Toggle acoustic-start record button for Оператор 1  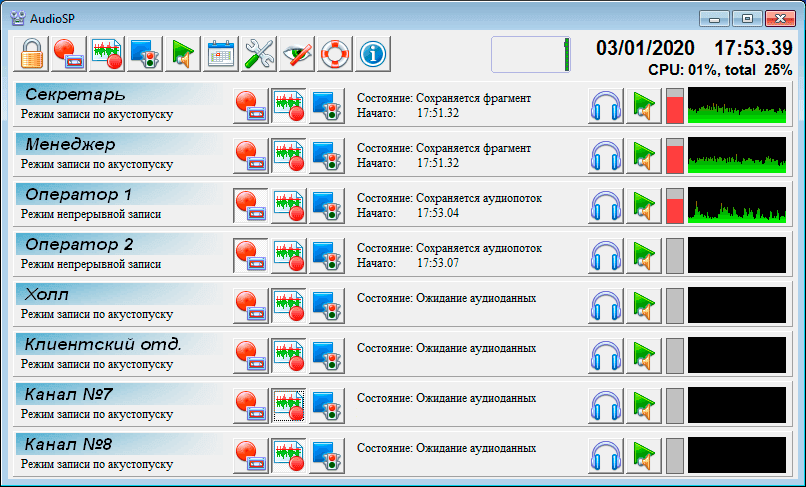tap(289, 206)
